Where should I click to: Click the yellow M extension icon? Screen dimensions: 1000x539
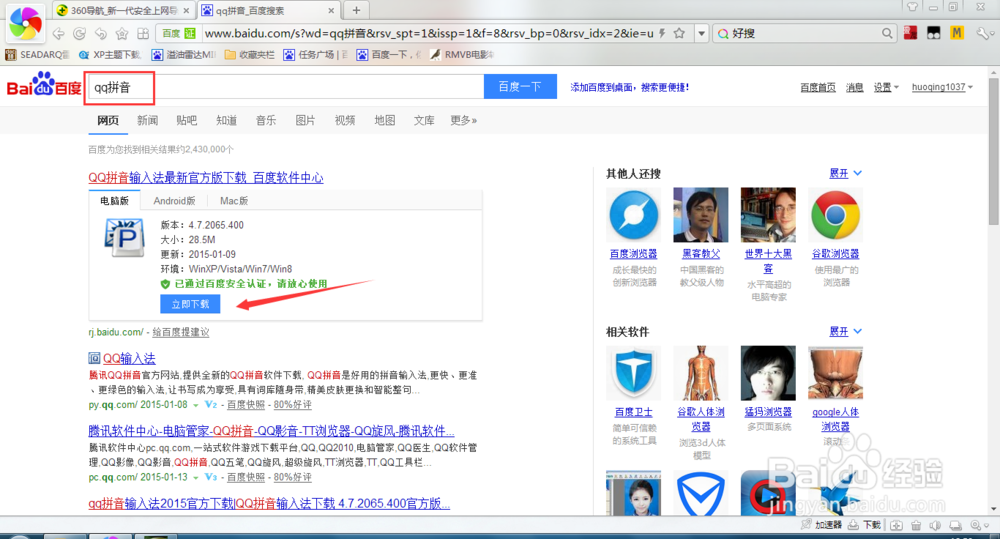[957, 33]
